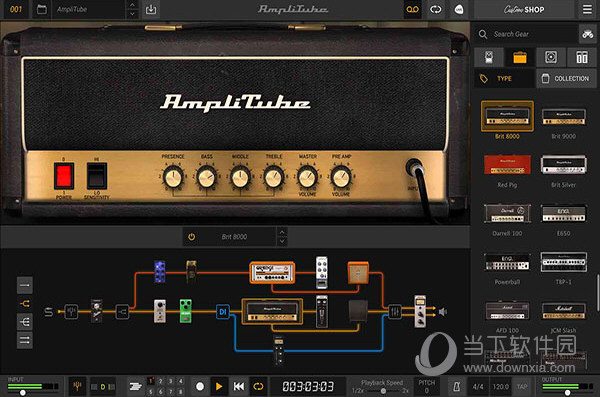The width and height of the screenshot is (600, 397).
Task: Click the binoculars browse icon
Action: (588, 34)
